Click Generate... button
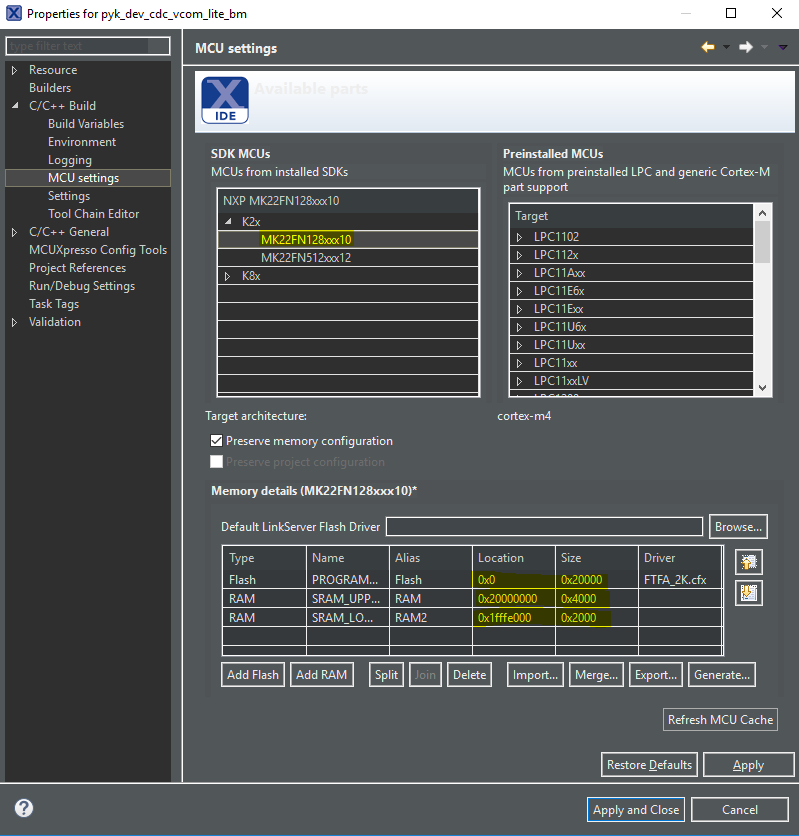 [x=722, y=674]
